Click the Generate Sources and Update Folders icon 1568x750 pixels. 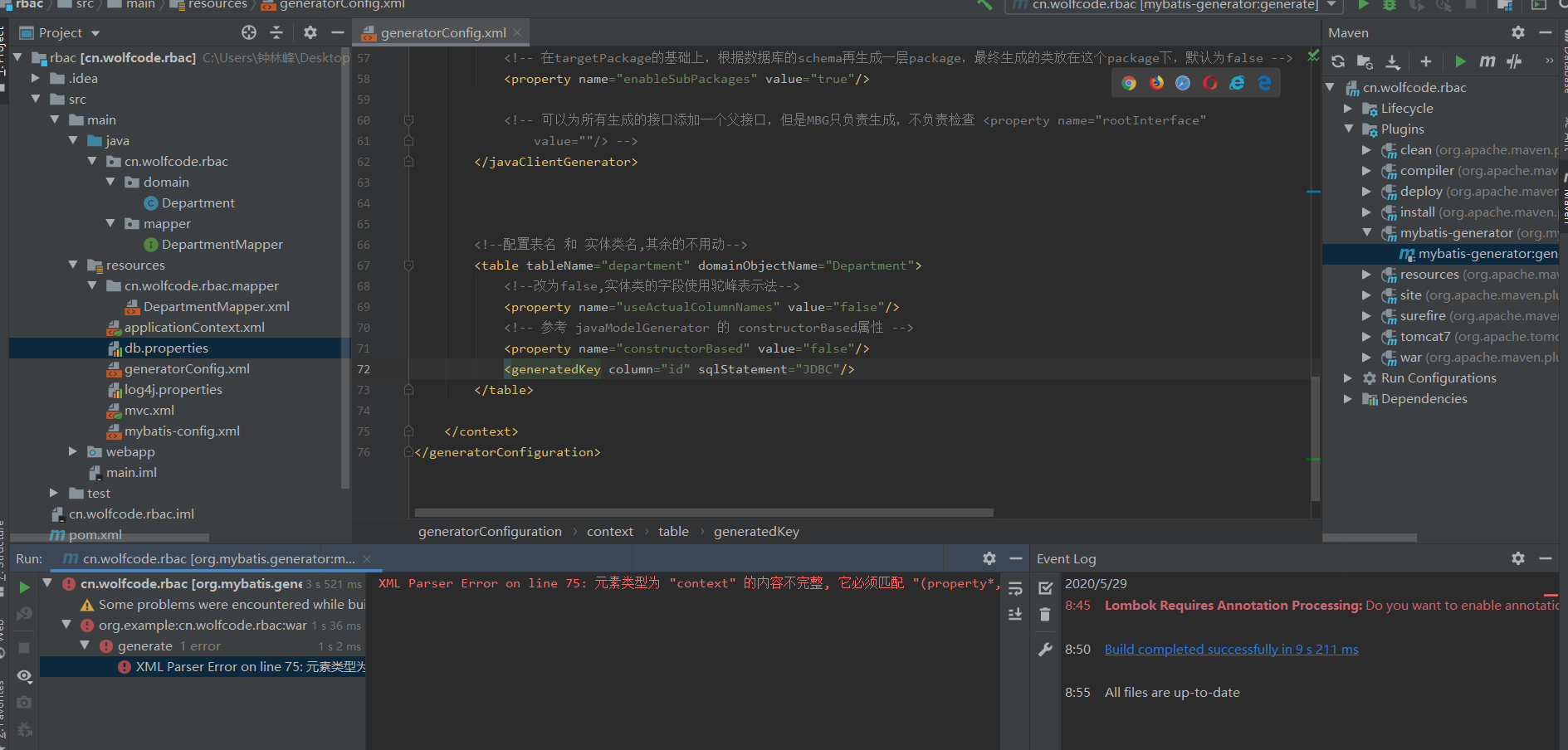tap(1364, 61)
